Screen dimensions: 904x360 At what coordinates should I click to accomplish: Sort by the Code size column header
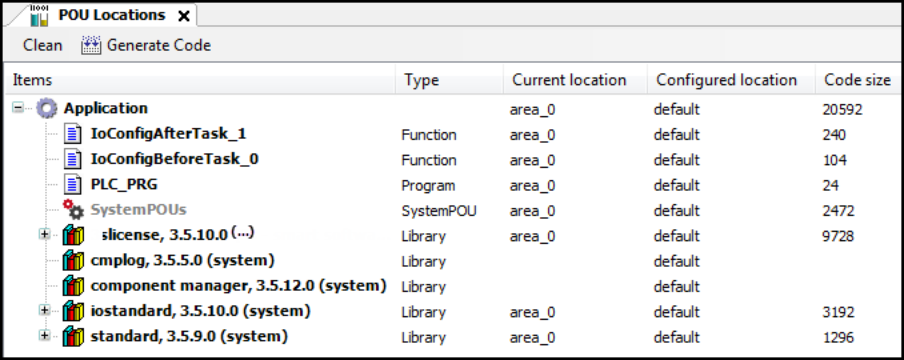857,80
